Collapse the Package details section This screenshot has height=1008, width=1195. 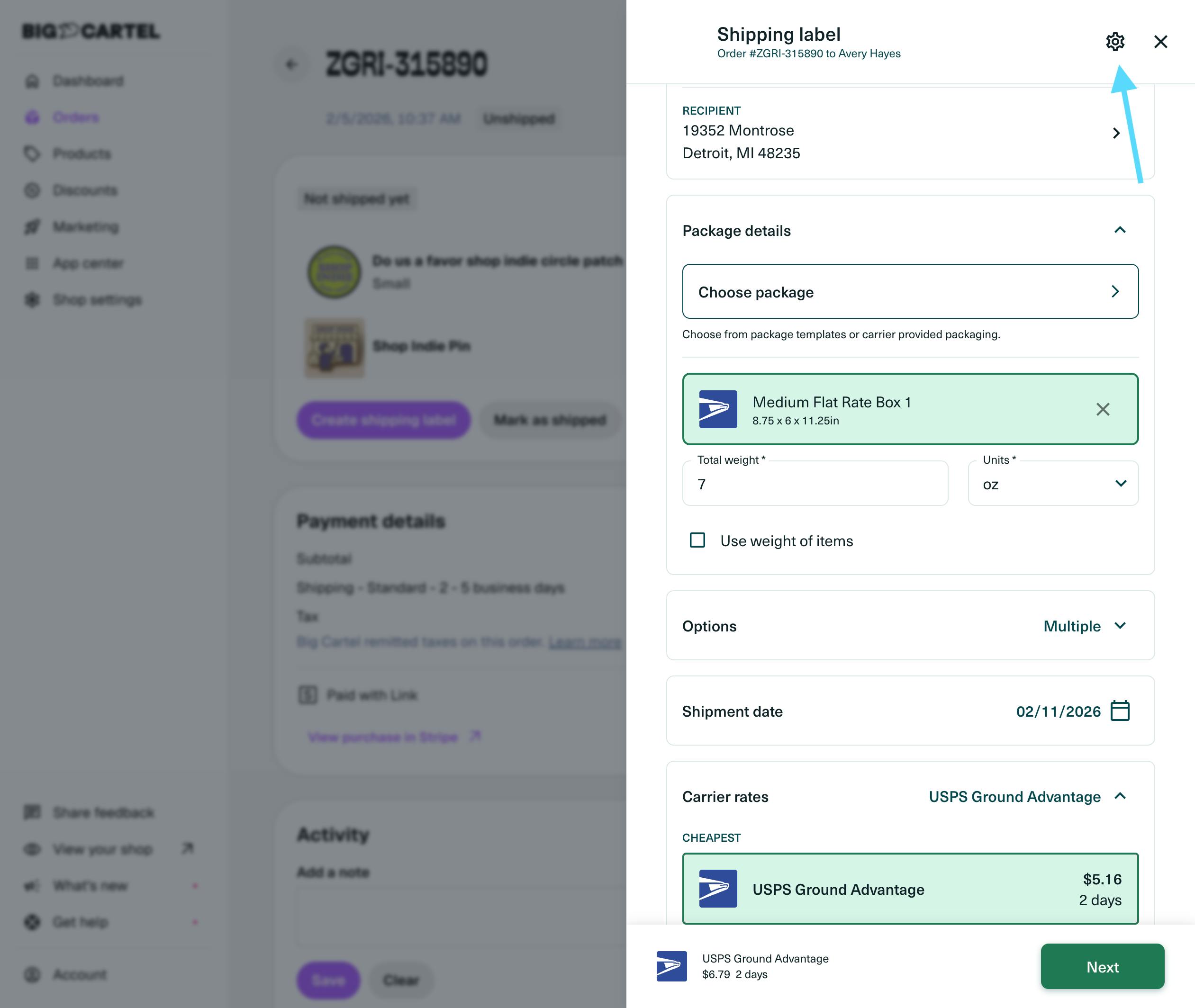(x=1120, y=230)
